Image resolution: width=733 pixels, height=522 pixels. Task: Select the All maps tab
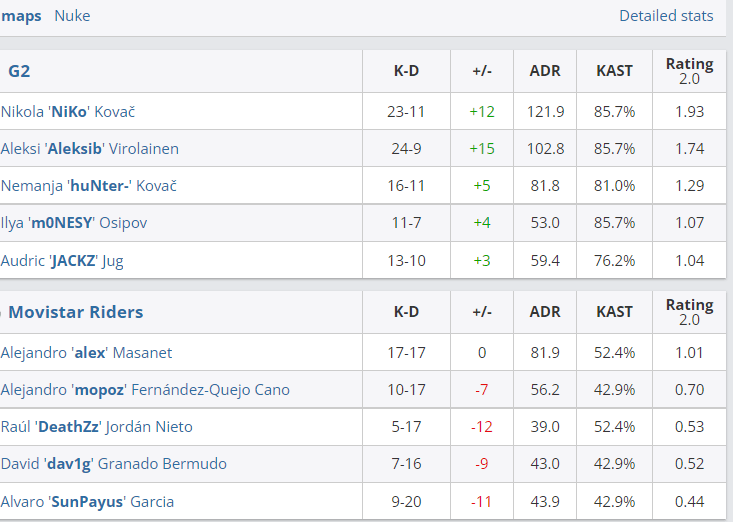[x=21, y=16]
